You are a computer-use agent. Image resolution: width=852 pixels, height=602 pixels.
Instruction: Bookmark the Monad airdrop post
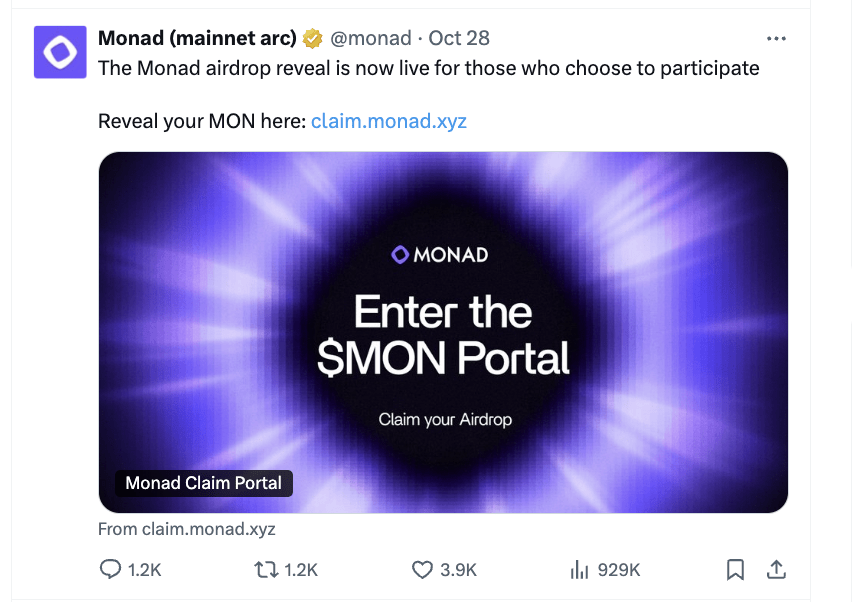737,569
